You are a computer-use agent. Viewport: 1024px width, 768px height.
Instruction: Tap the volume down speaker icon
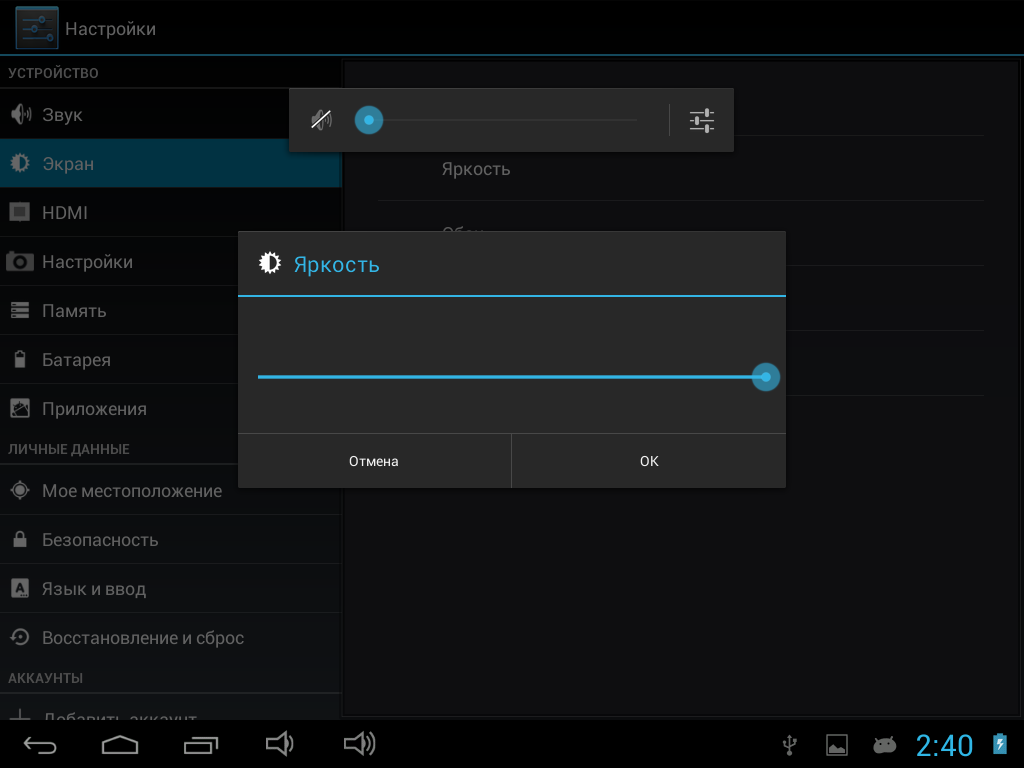[x=280, y=743]
